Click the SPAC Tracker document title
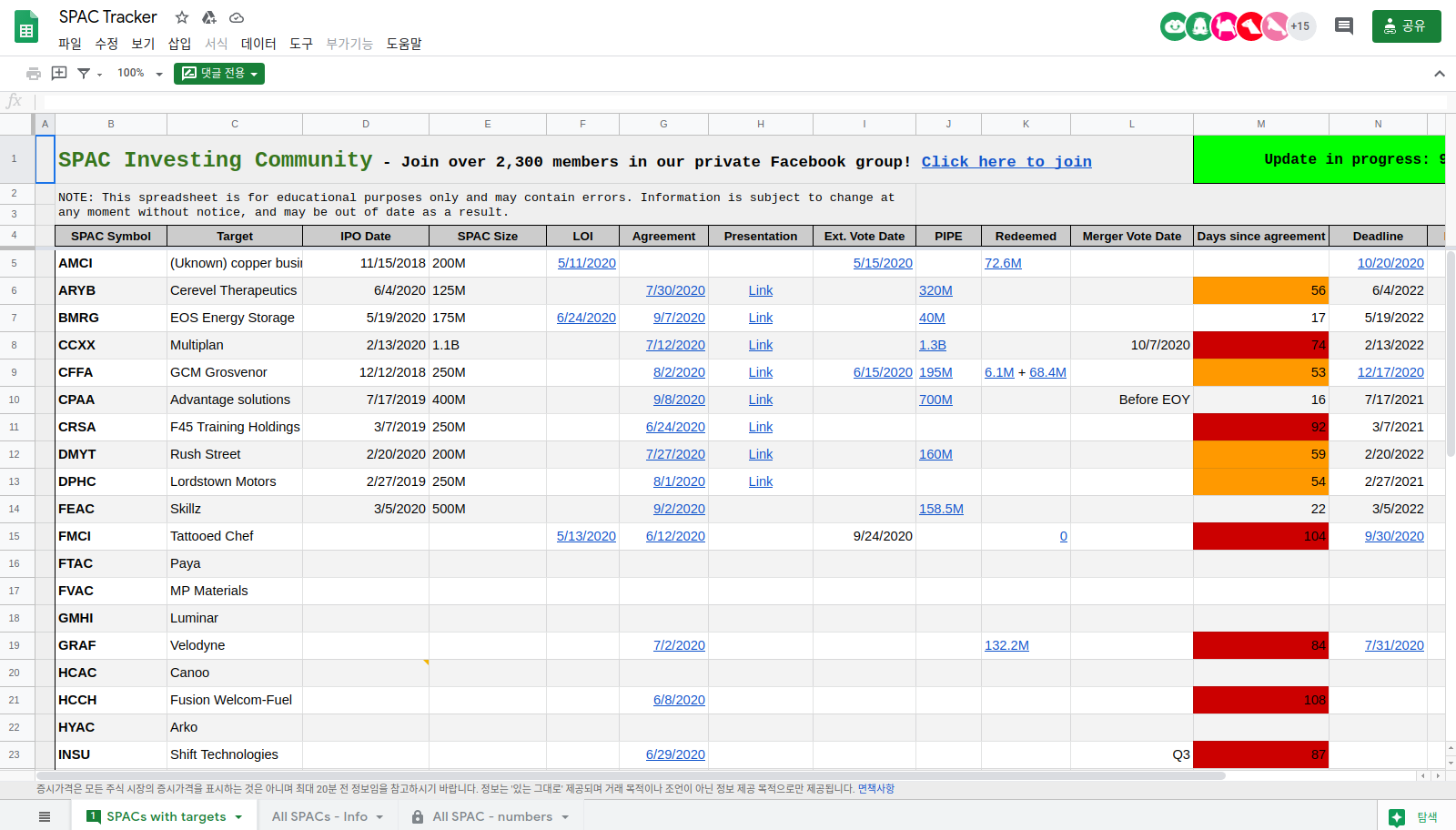Viewport: 1456px width, 830px height. 108,17
